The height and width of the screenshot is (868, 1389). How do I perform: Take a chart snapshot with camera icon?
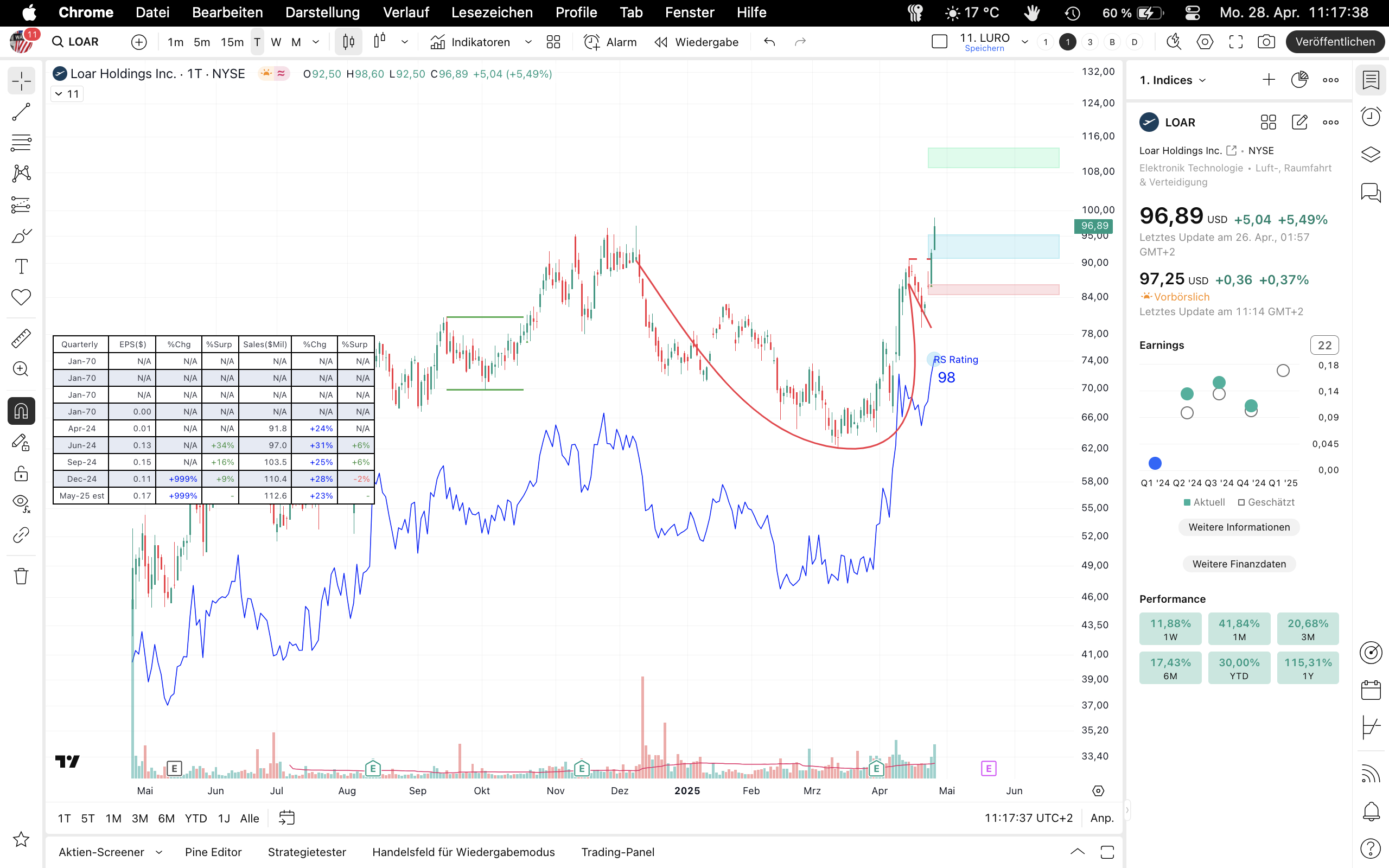click(1266, 42)
